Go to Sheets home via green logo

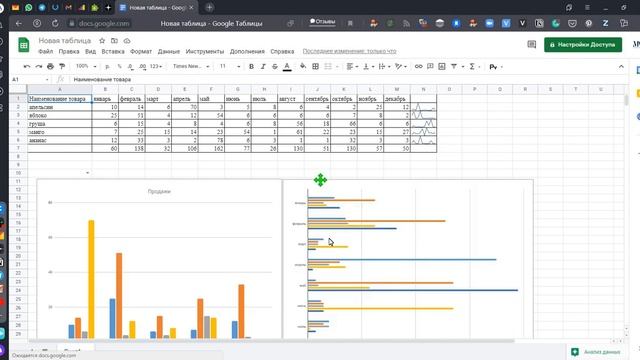pyautogui.click(x=24, y=45)
